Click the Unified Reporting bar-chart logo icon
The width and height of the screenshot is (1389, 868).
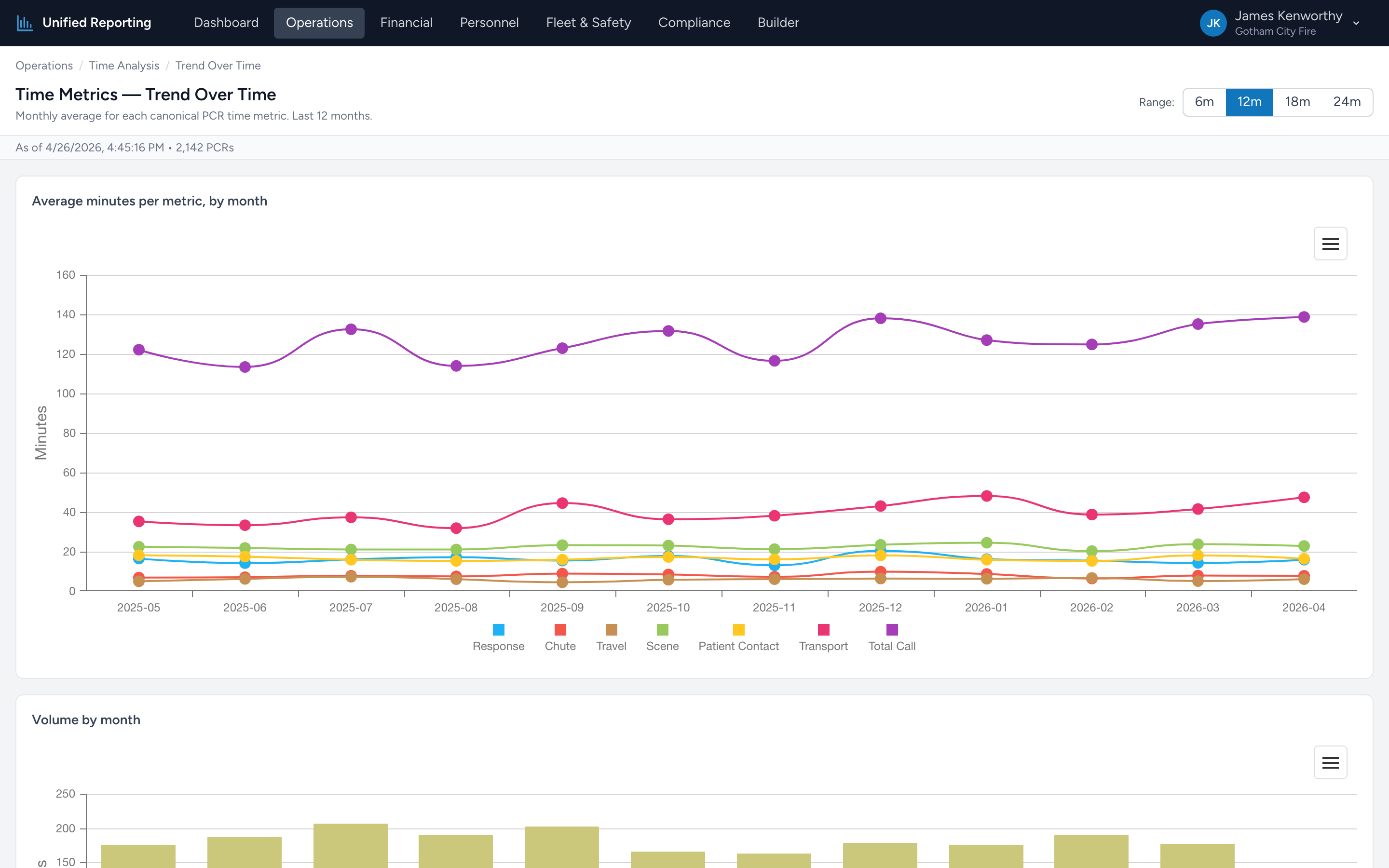(x=25, y=23)
